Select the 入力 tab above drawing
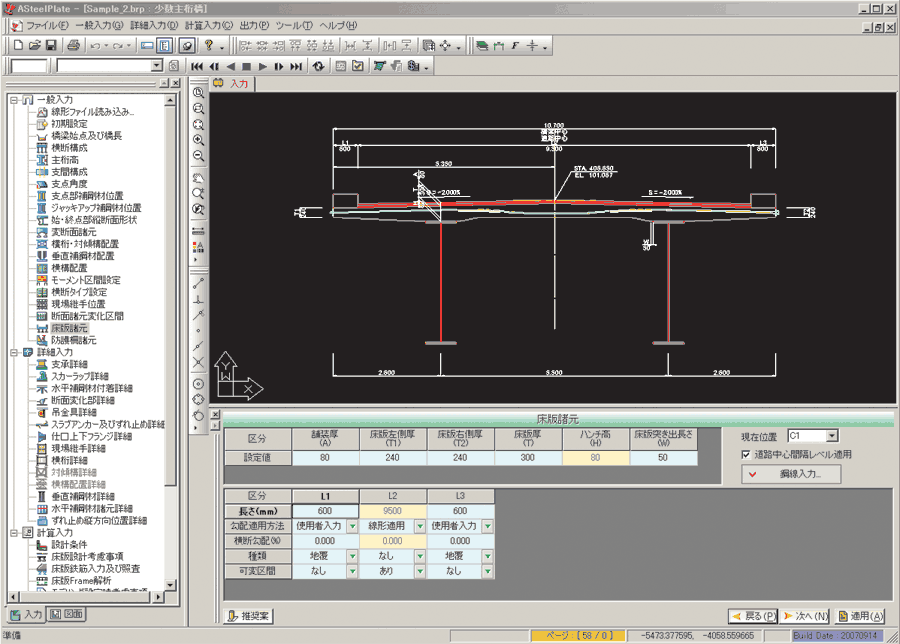The width and height of the screenshot is (900, 644). 233,84
